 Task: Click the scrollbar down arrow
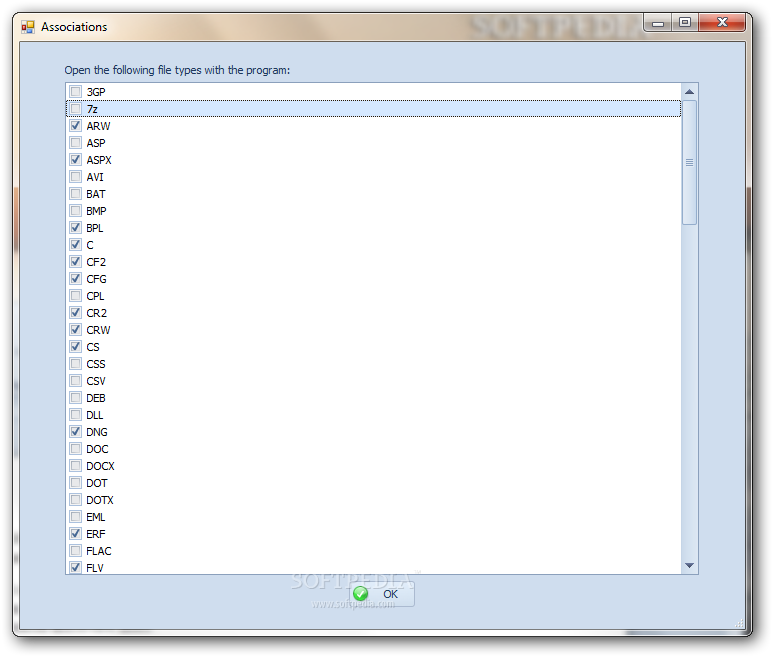click(x=689, y=565)
